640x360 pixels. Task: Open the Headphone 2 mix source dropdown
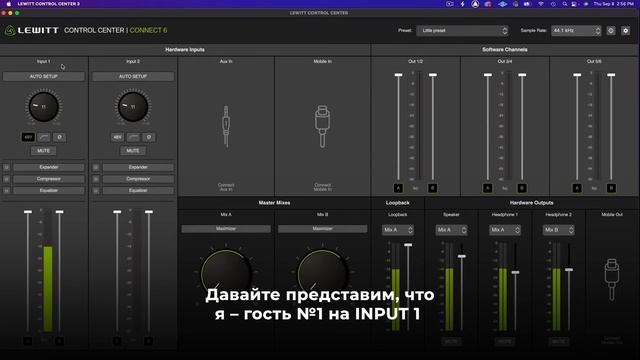[x=558, y=230]
